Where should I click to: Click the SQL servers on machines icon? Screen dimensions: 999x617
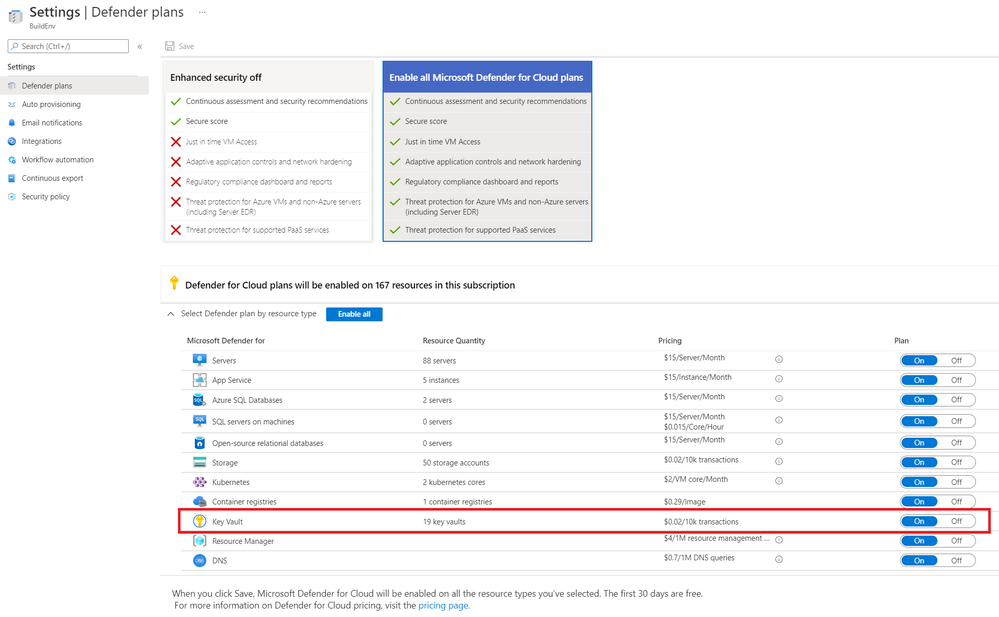coord(199,421)
